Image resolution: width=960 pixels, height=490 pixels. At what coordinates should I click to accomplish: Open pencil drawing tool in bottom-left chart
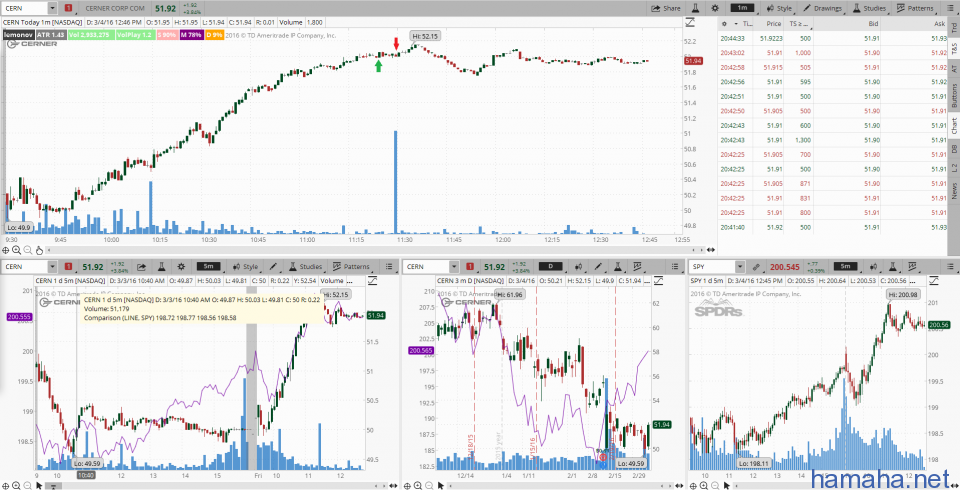tap(274, 266)
